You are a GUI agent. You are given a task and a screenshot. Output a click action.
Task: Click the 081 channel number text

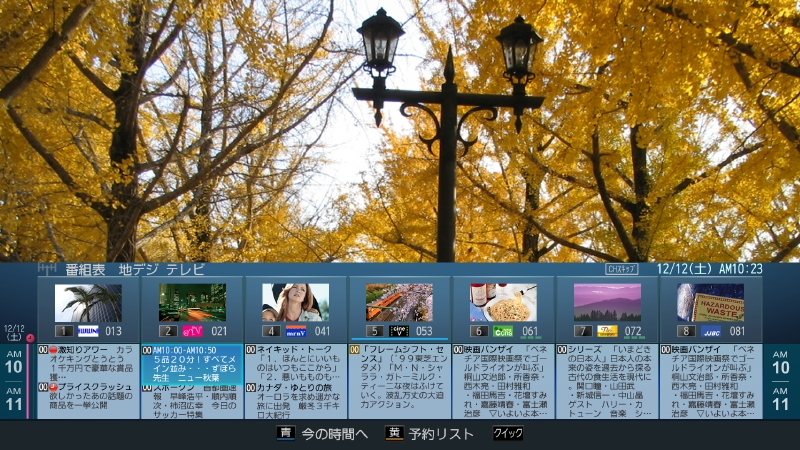(x=737, y=331)
